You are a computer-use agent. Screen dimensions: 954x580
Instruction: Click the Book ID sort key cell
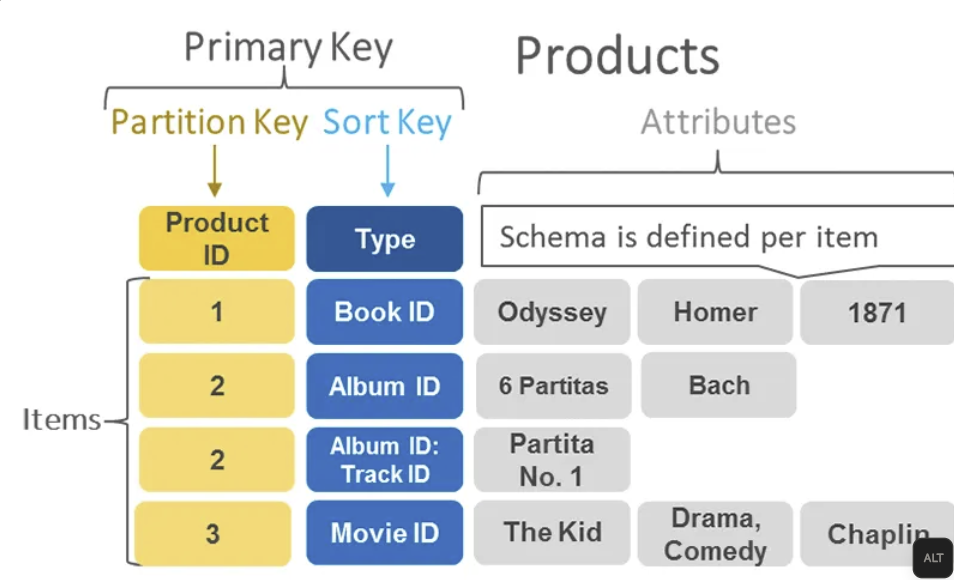coord(384,312)
